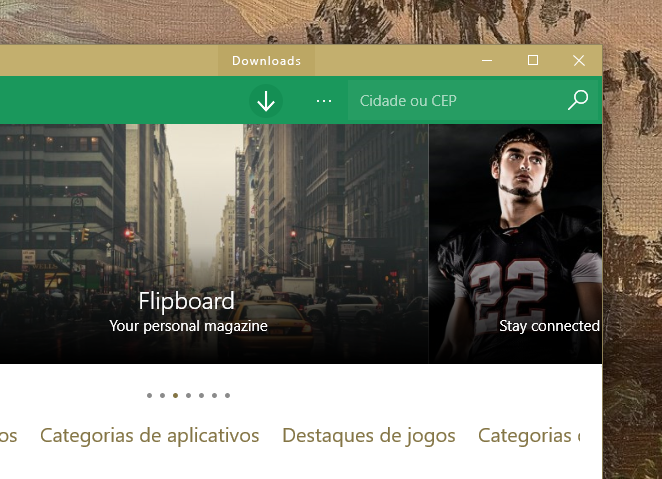The image size is (662, 479).
Task: Open the Stay connected football banner
Action: pyautogui.click(x=515, y=244)
